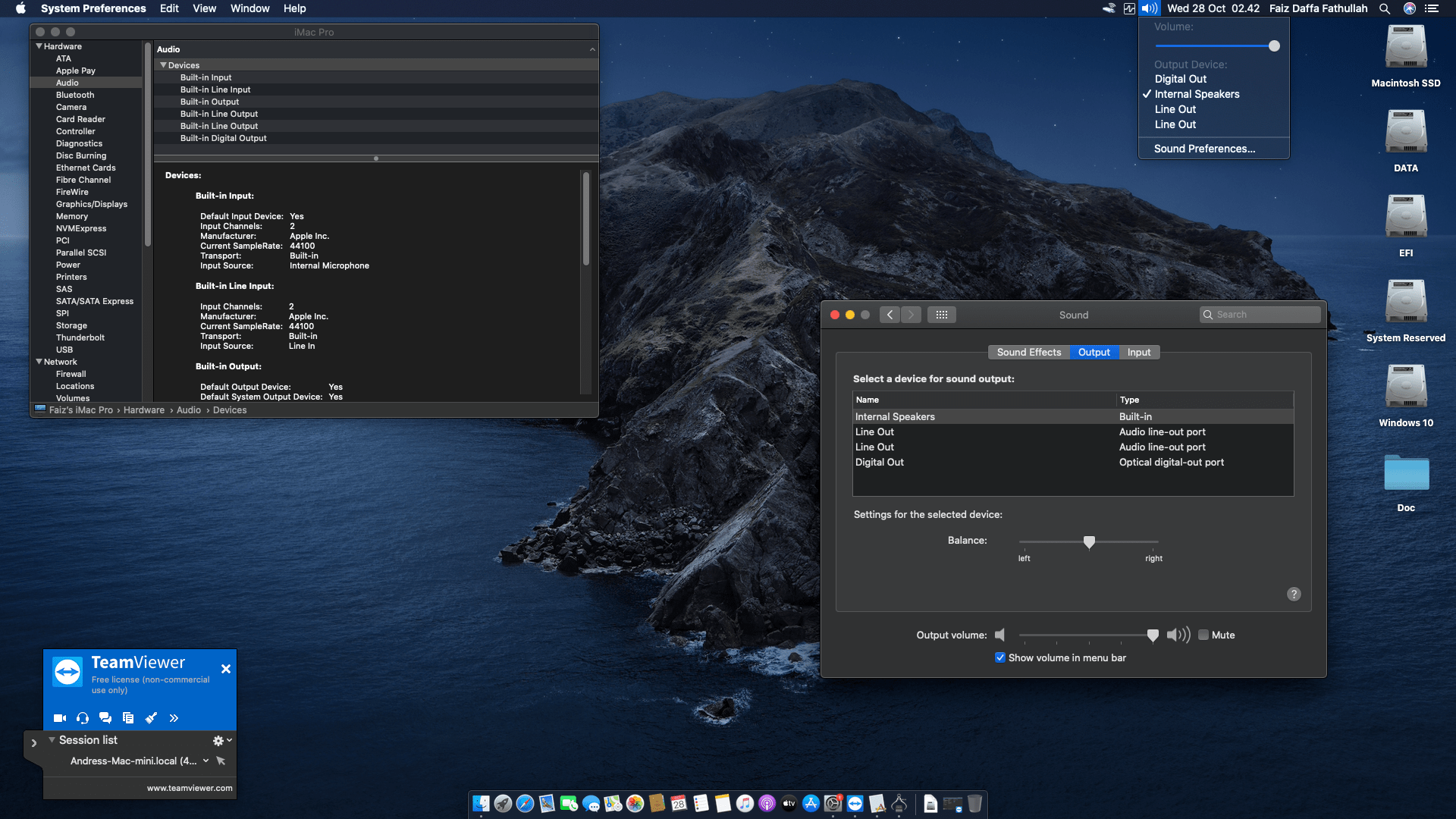Open TeamViewer chat bubbles icon
The image size is (1456, 819).
105,718
